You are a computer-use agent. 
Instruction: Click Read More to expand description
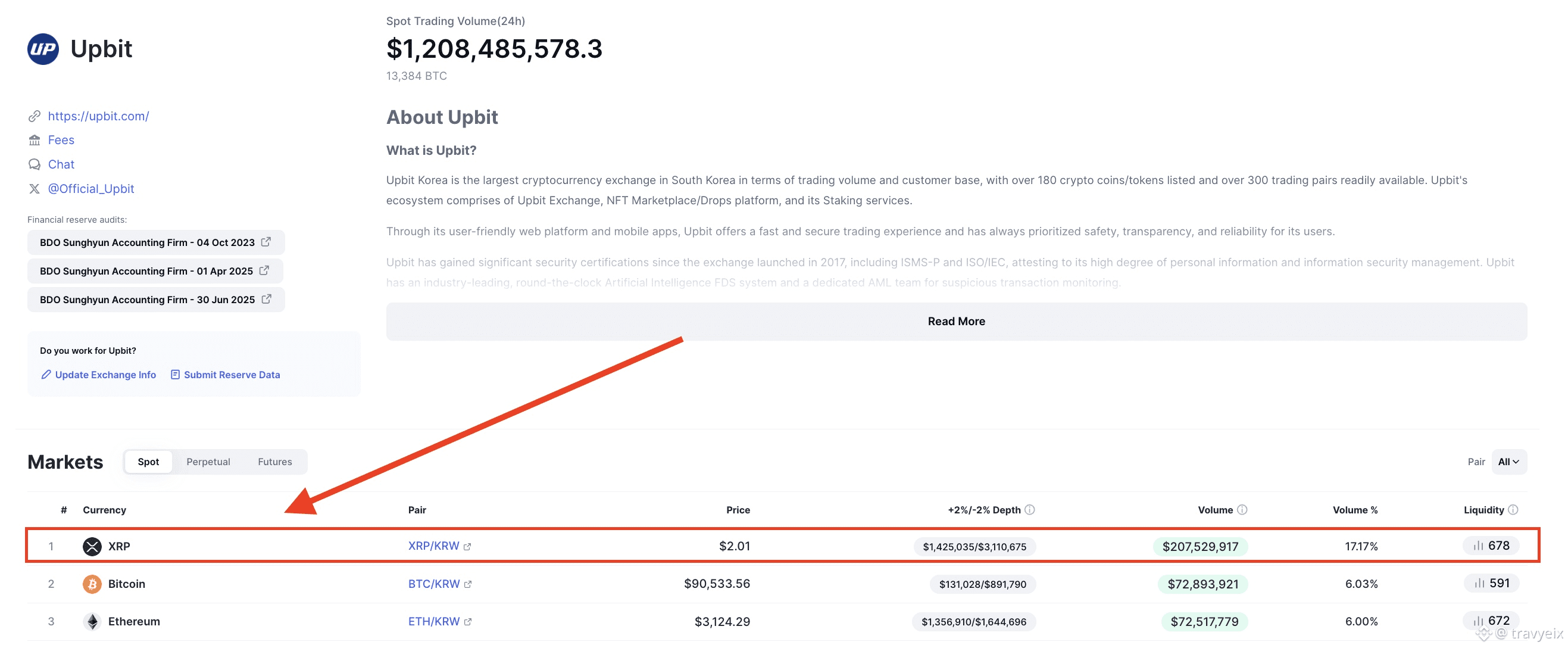click(x=955, y=322)
